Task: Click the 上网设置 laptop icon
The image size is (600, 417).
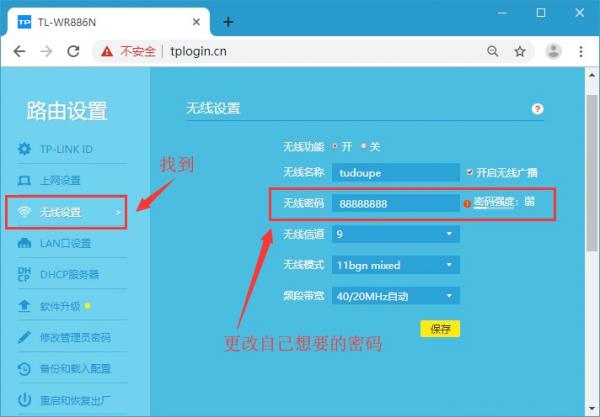Action: (x=25, y=180)
